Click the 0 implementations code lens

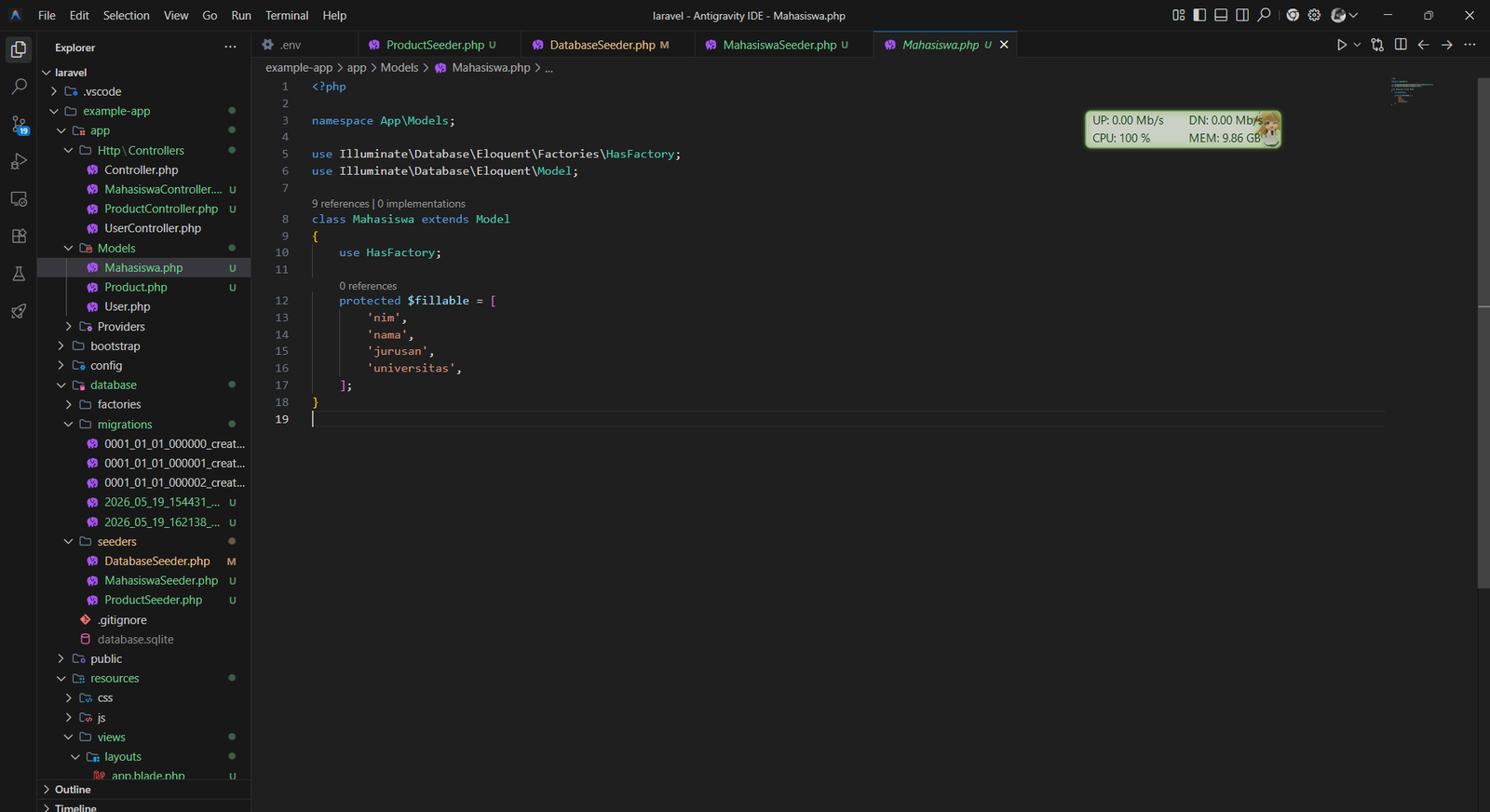[x=421, y=203]
